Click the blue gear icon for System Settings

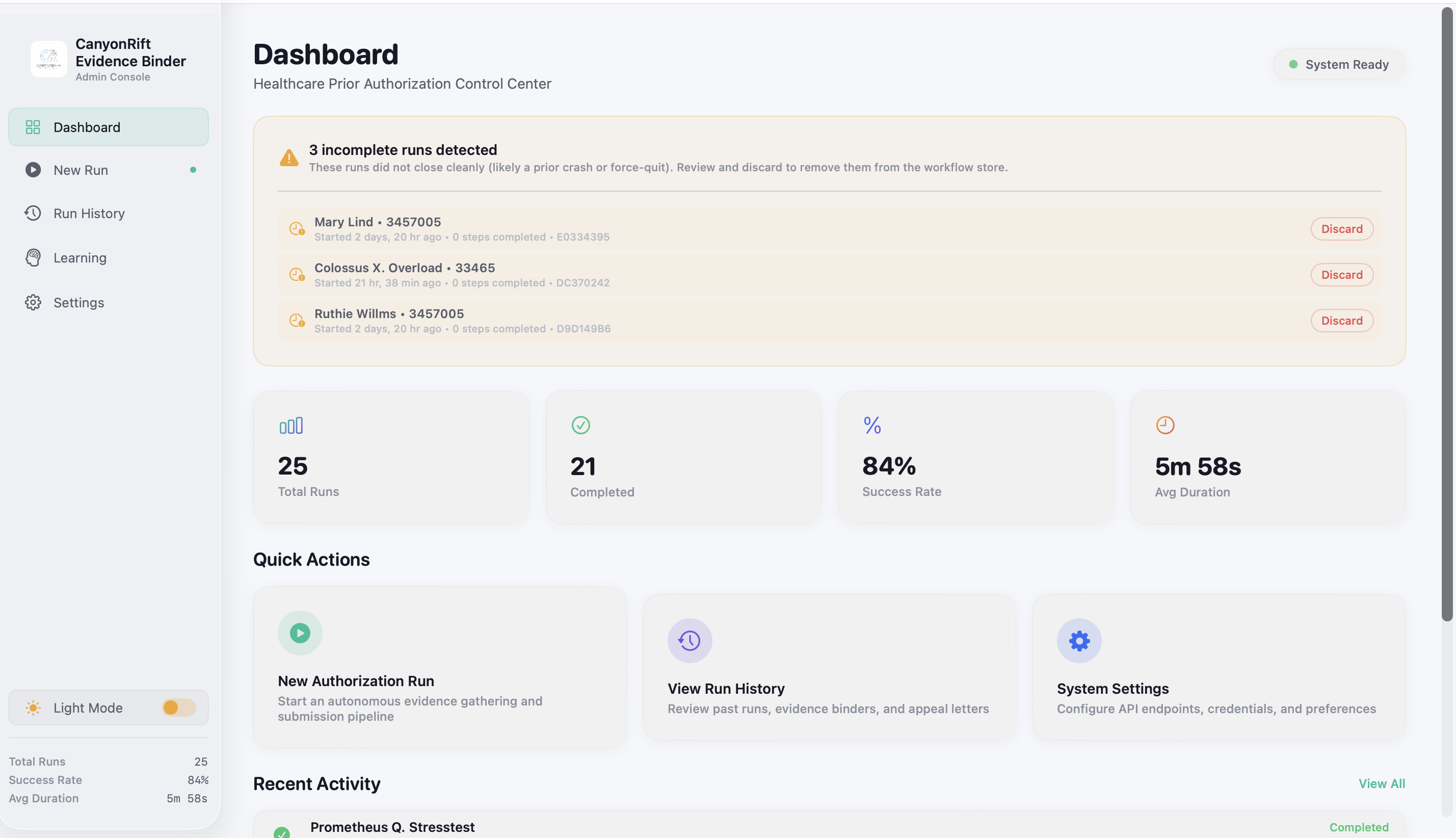(1079, 641)
